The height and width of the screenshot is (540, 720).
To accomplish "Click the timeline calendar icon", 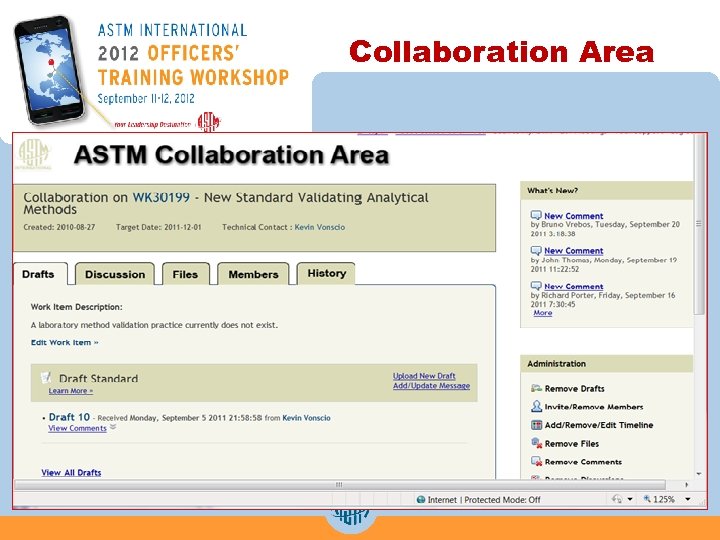I will [536, 425].
